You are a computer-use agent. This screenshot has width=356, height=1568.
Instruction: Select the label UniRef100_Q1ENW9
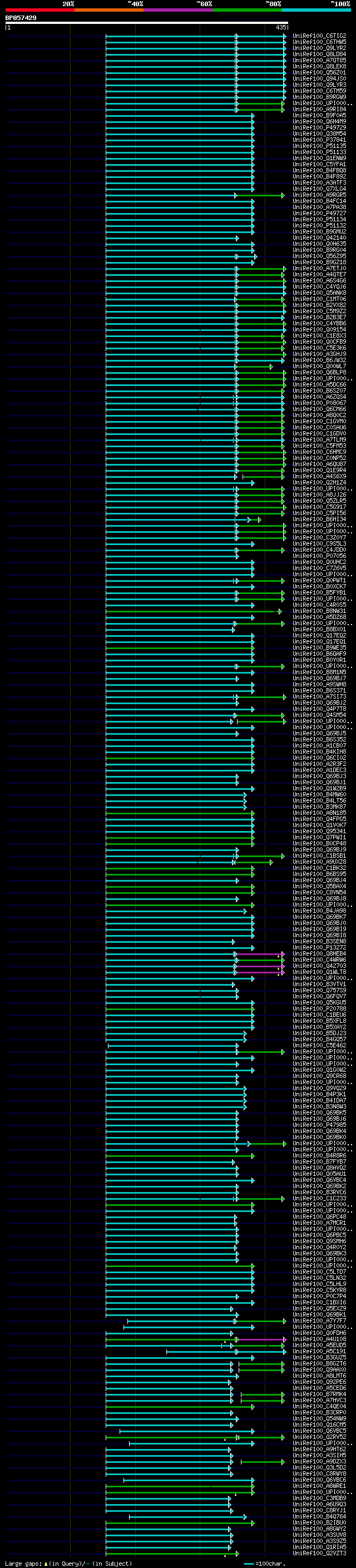[x=319, y=159]
